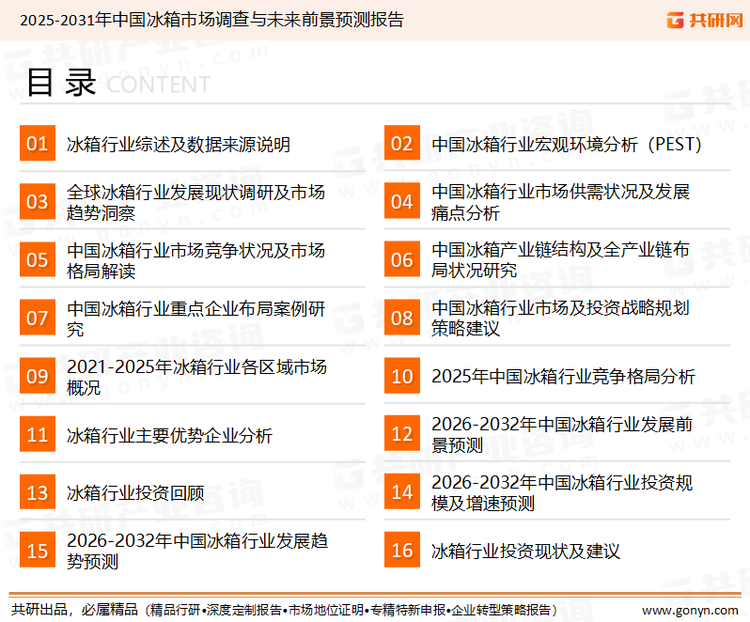The image size is (750, 622).
Task: Click the orange 04 number box
Action: coord(402,201)
